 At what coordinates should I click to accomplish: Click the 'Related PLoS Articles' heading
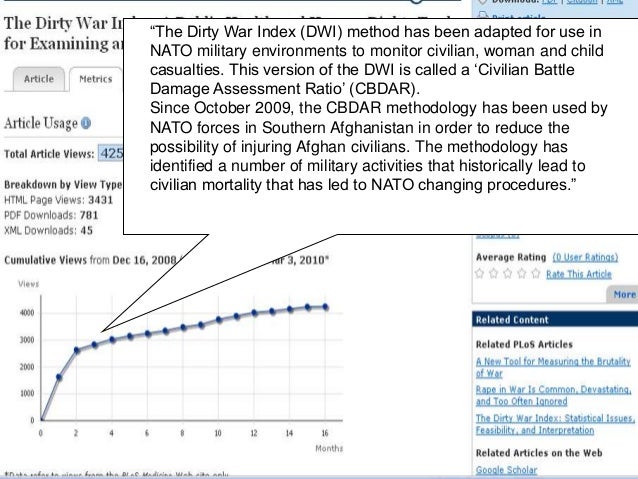[x=524, y=344]
